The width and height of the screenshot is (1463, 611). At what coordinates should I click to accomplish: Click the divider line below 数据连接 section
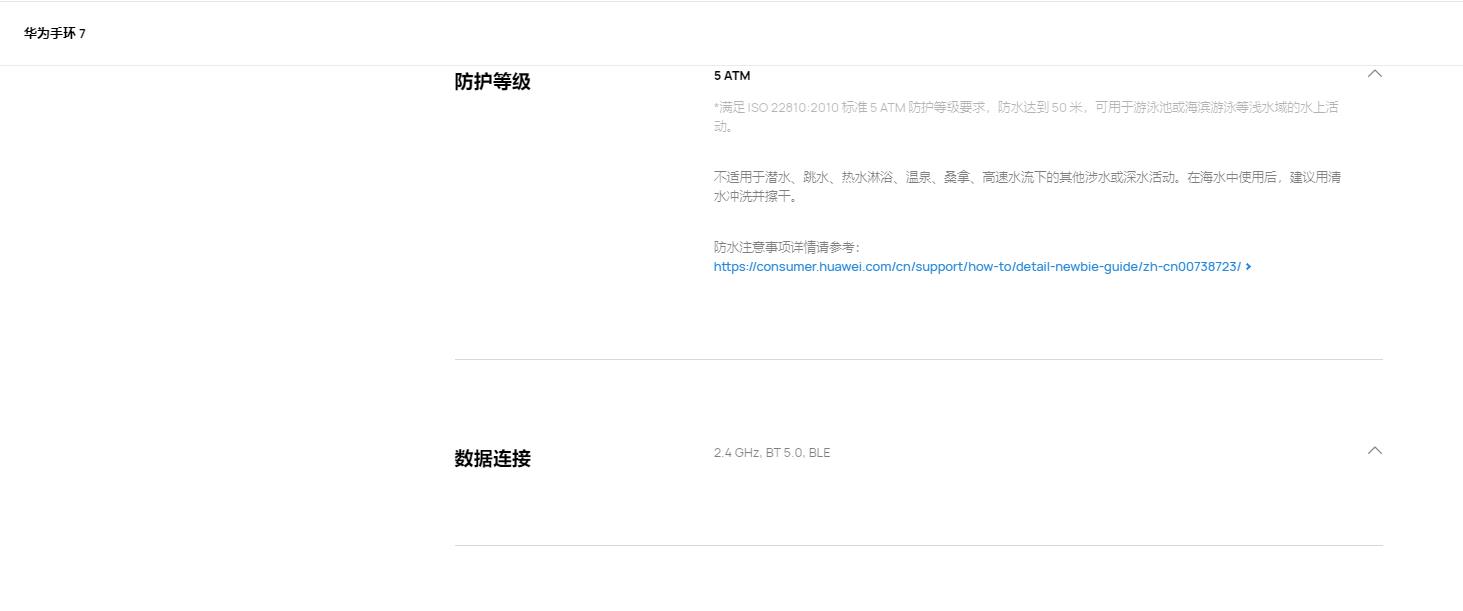click(x=918, y=545)
